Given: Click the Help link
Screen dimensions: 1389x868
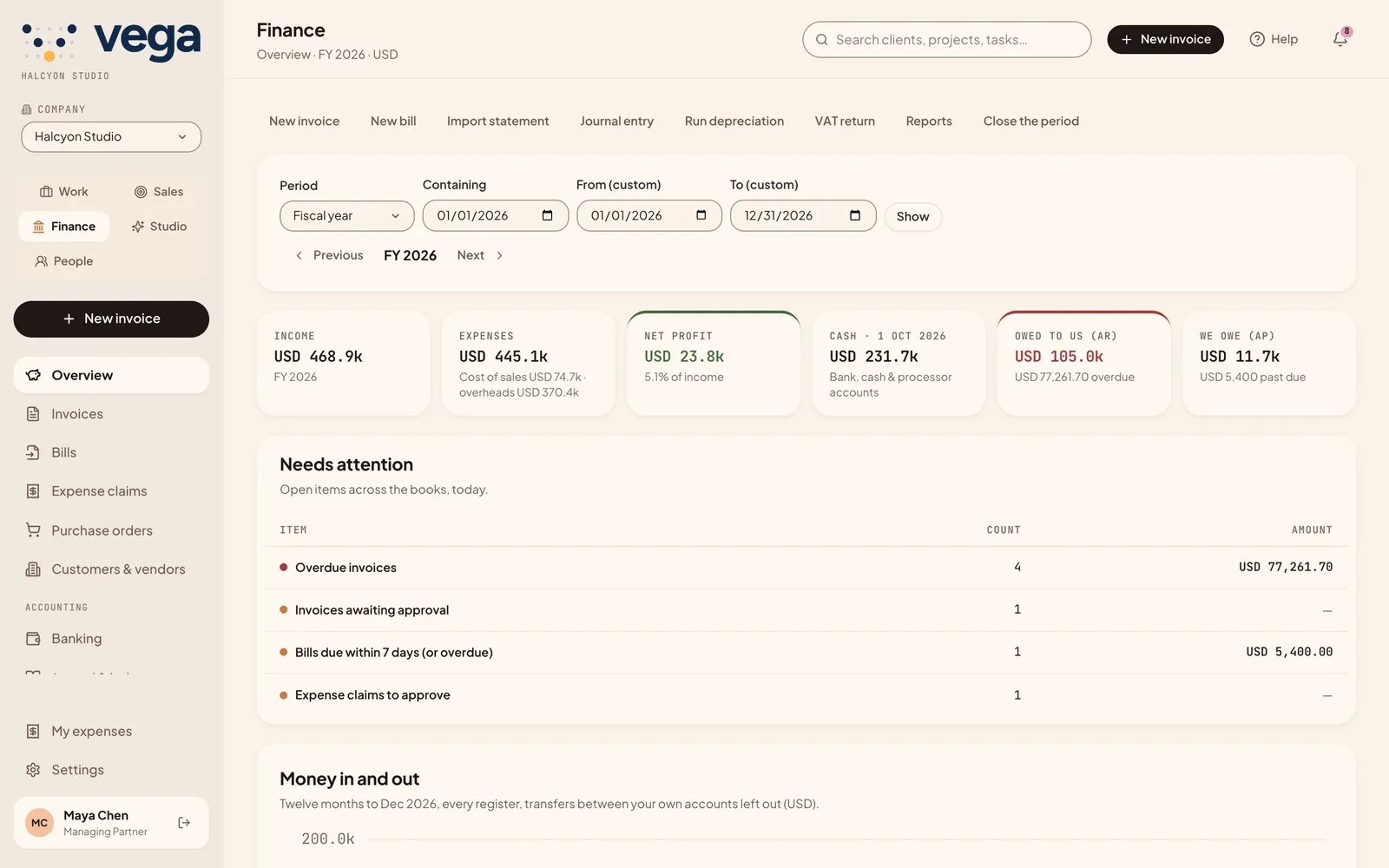Looking at the screenshot, I should [x=1274, y=39].
